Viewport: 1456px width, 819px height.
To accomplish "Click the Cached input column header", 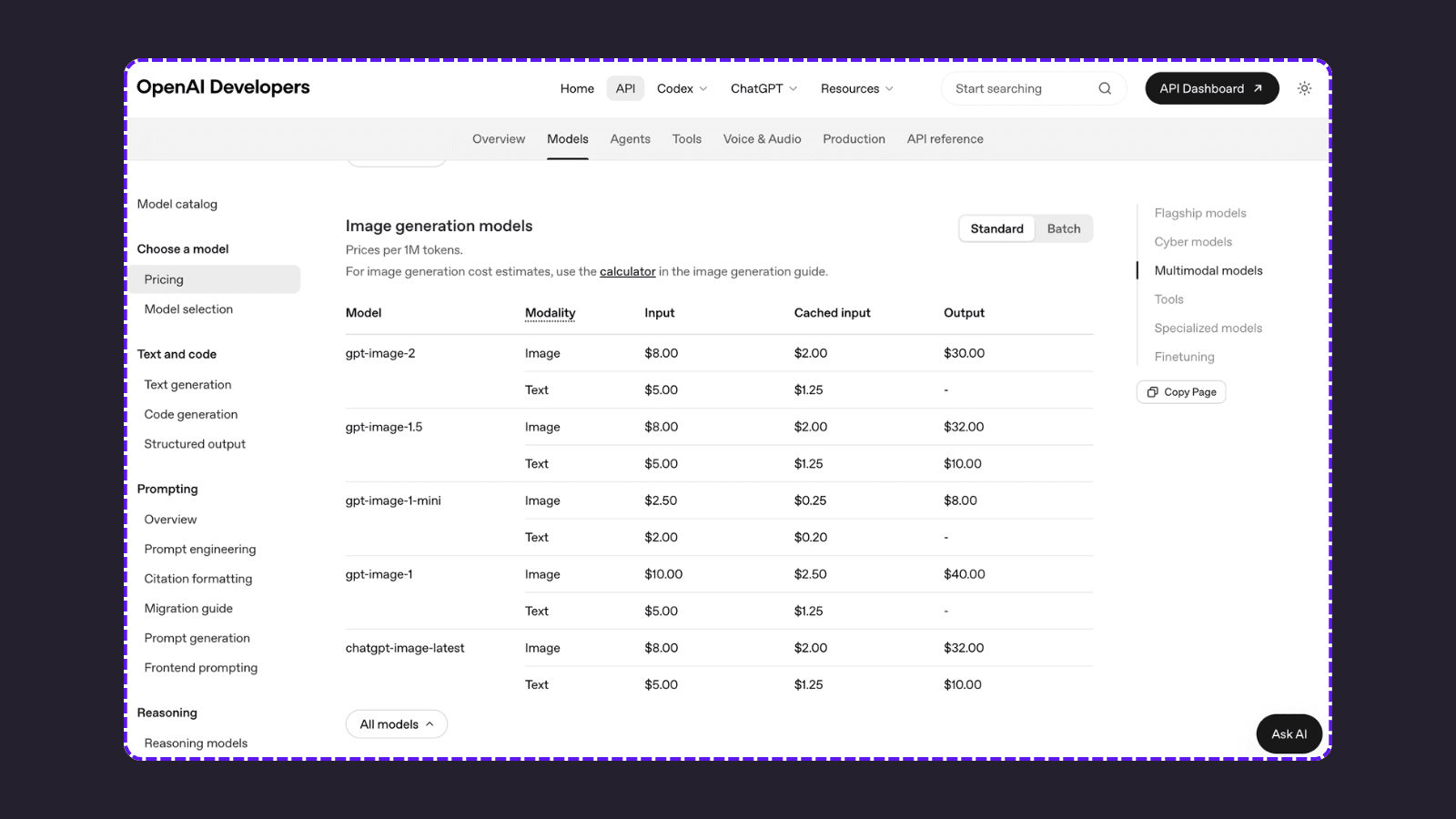I will 833,313.
